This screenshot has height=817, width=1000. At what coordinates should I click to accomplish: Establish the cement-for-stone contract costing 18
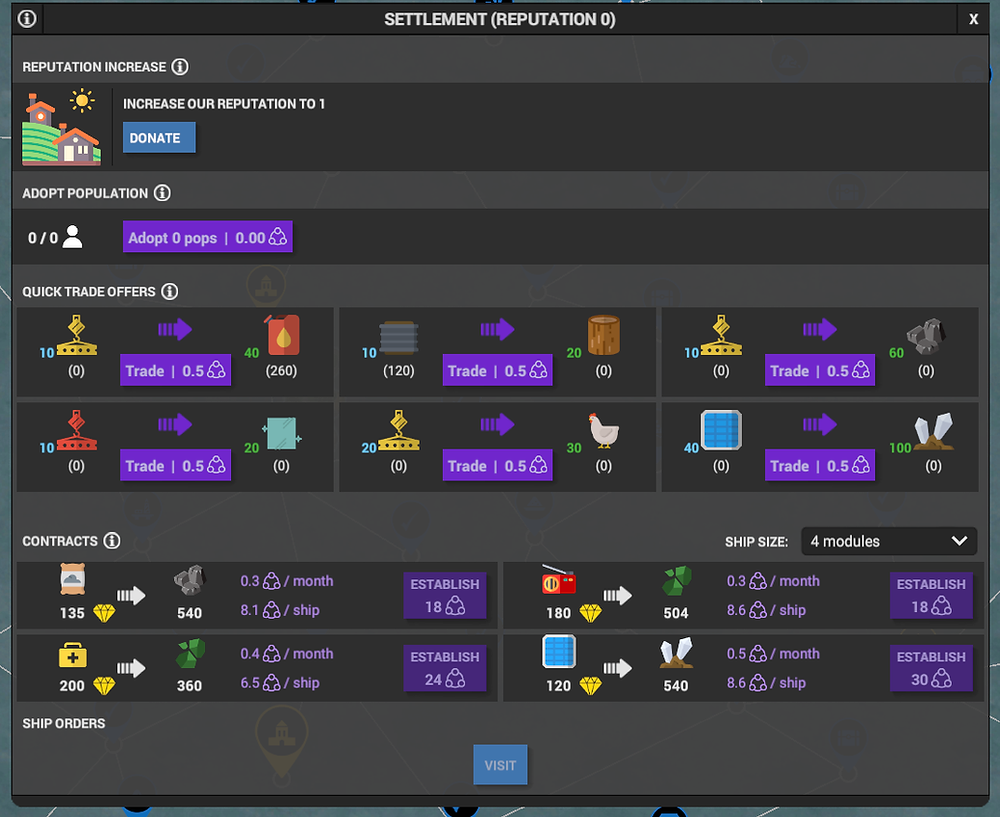click(x=445, y=596)
